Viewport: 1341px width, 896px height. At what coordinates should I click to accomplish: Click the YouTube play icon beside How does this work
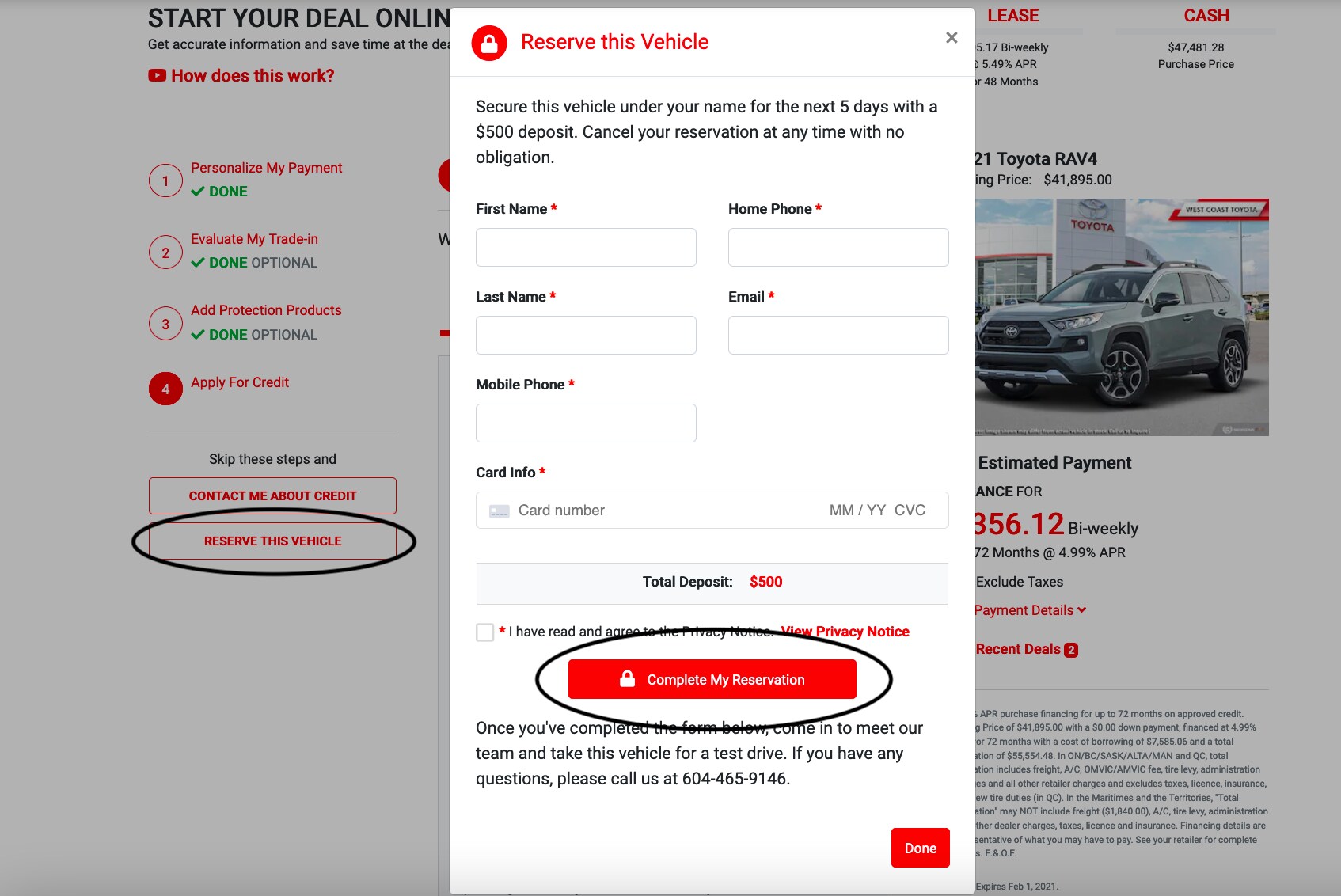(x=157, y=75)
